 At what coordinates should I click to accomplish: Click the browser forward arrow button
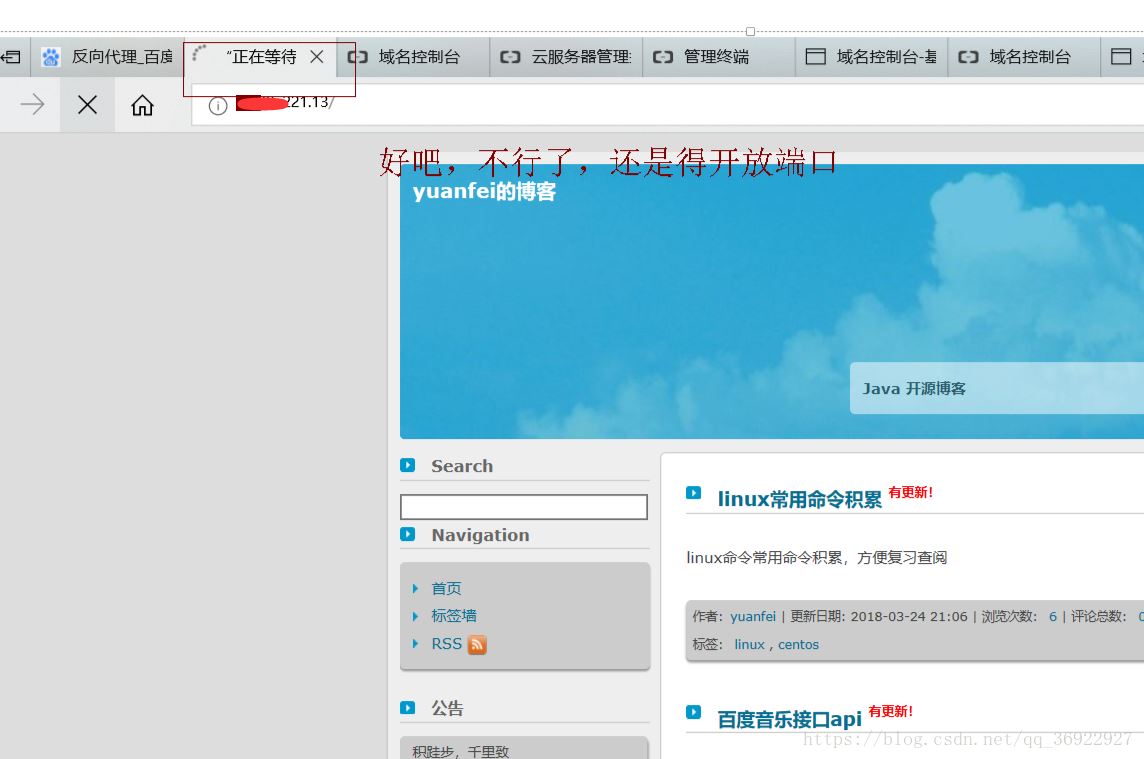point(32,105)
